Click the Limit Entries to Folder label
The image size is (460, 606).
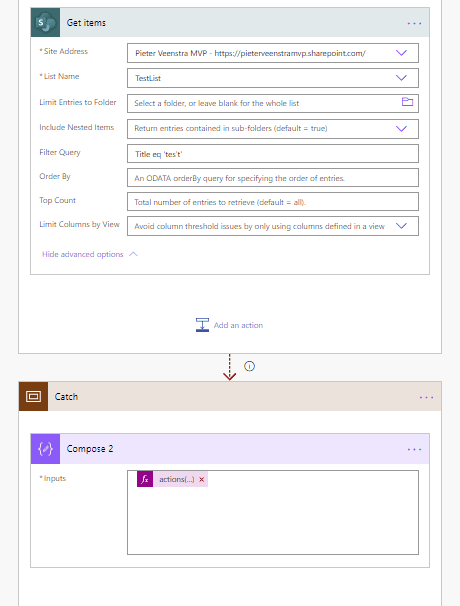tap(78, 102)
